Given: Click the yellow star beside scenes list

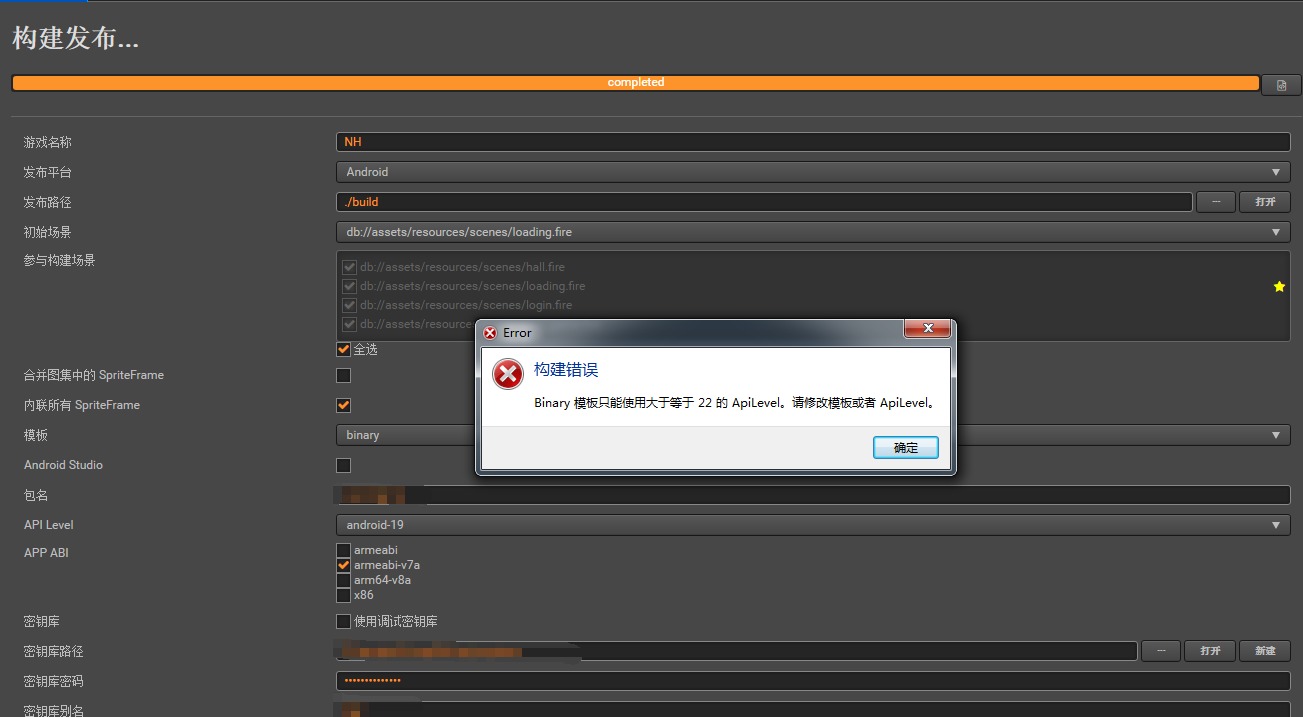Looking at the screenshot, I should (x=1279, y=287).
